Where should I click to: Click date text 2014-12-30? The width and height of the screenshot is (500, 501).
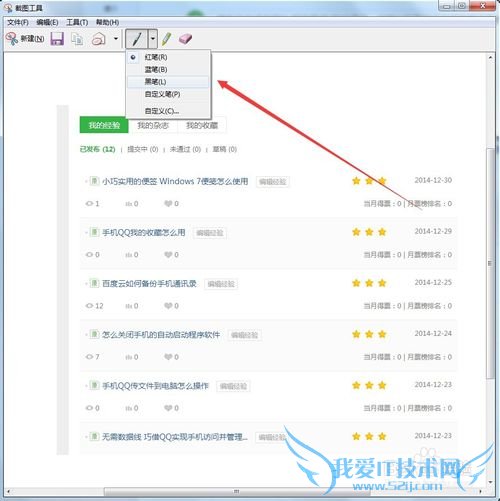433,180
